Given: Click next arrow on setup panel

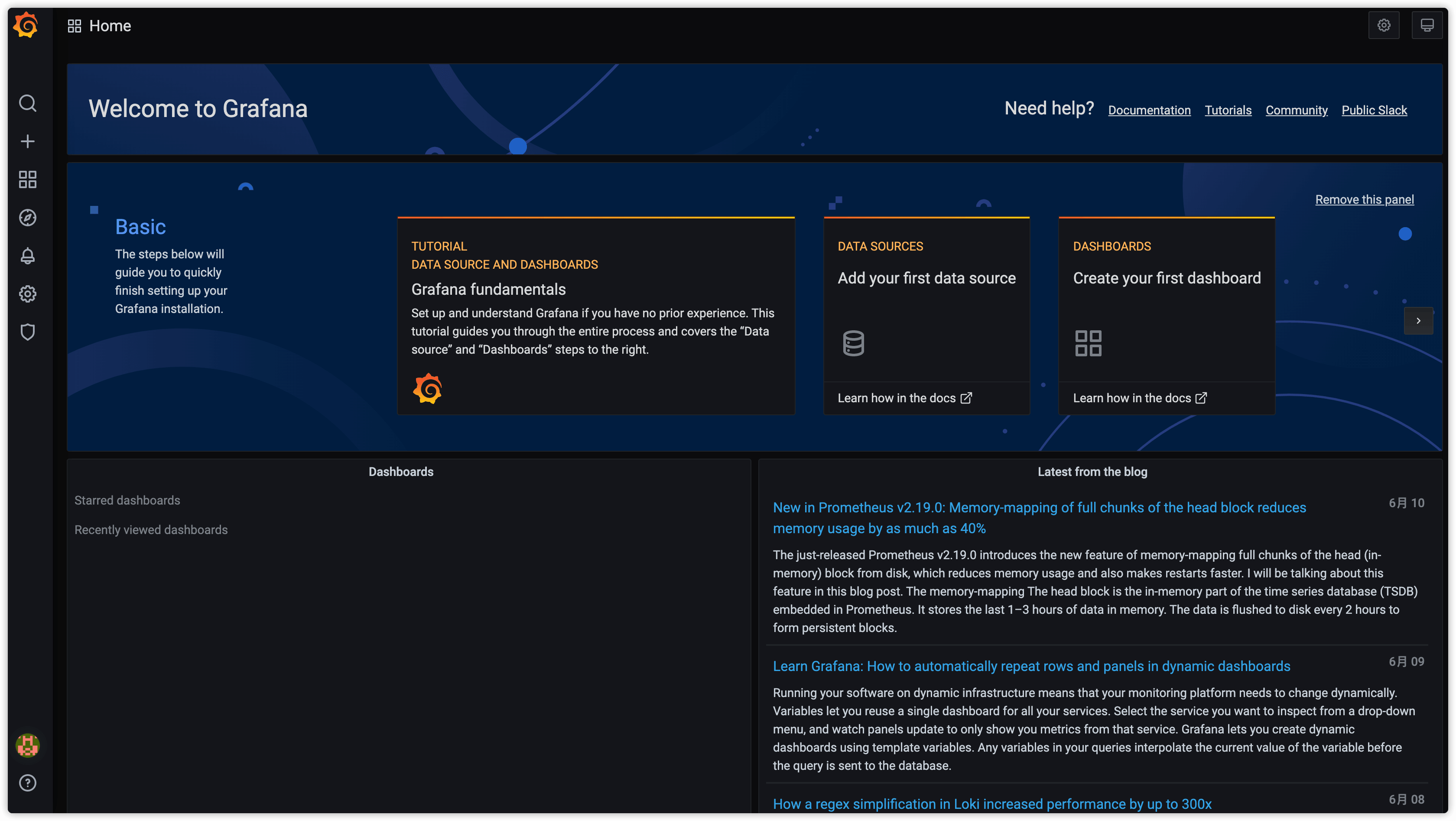Looking at the screenshot, I should click(1418, 321).
